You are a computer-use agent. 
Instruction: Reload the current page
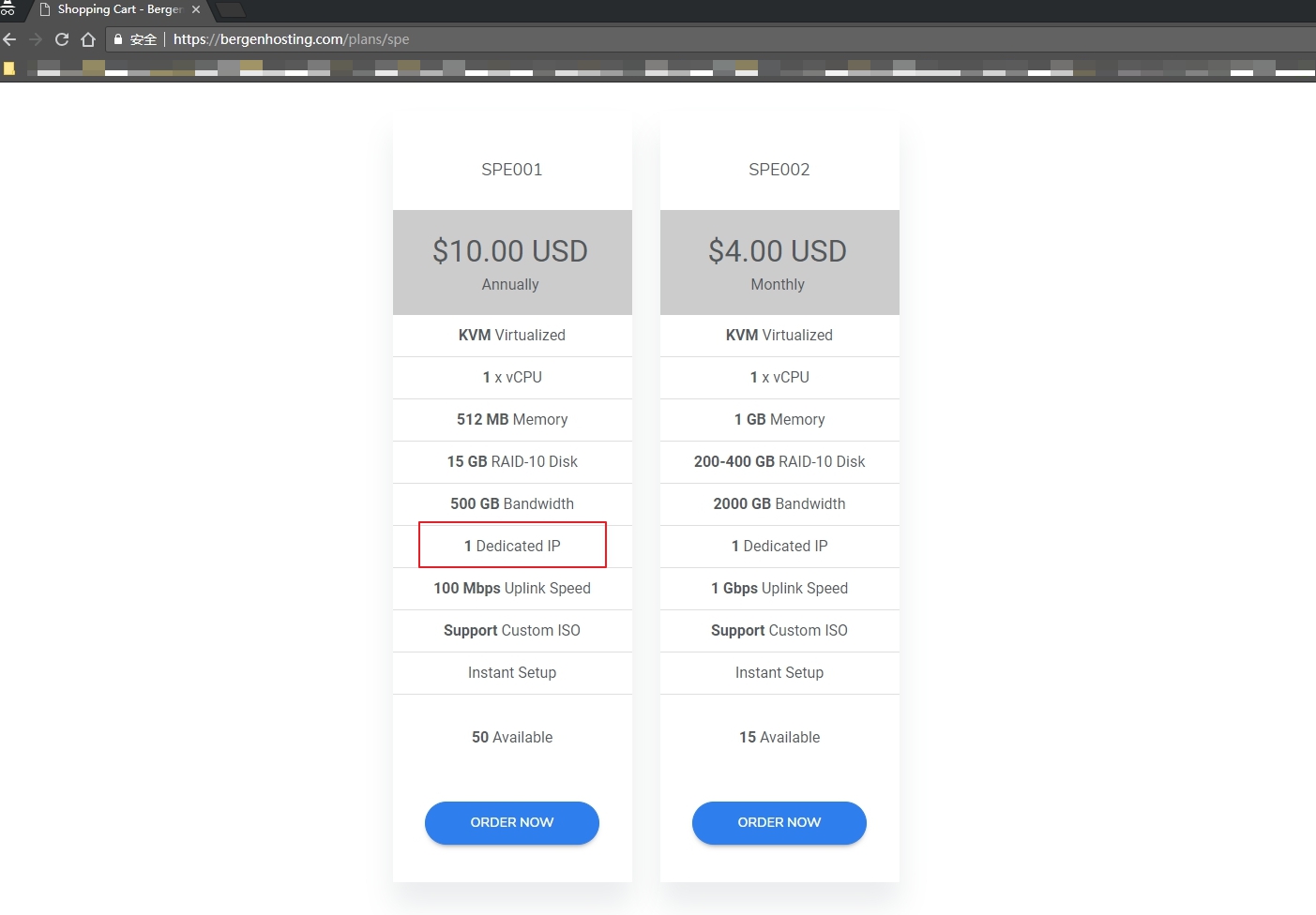[62, 39]
